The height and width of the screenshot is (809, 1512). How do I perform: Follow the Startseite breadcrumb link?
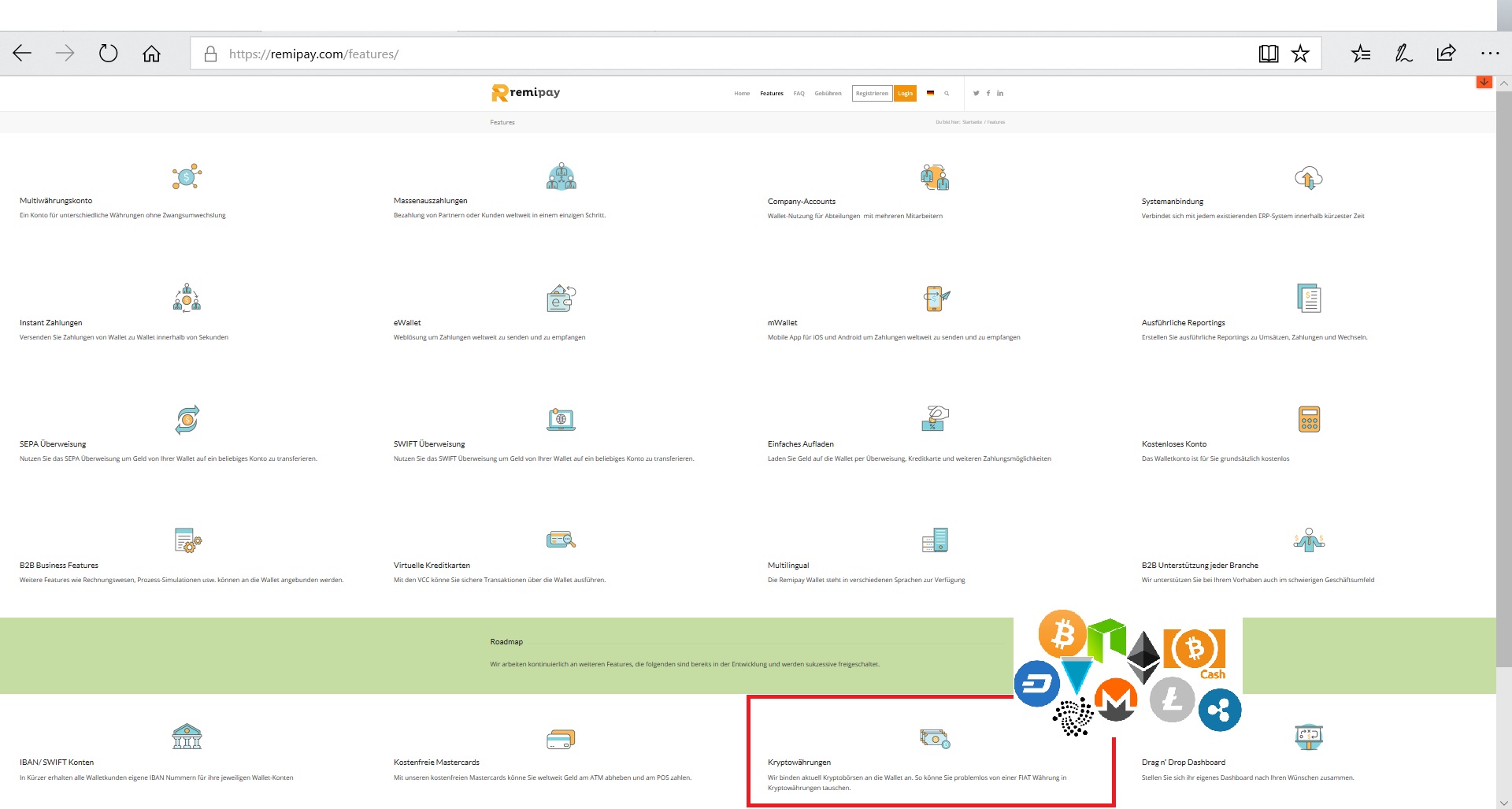coord(971,122)
